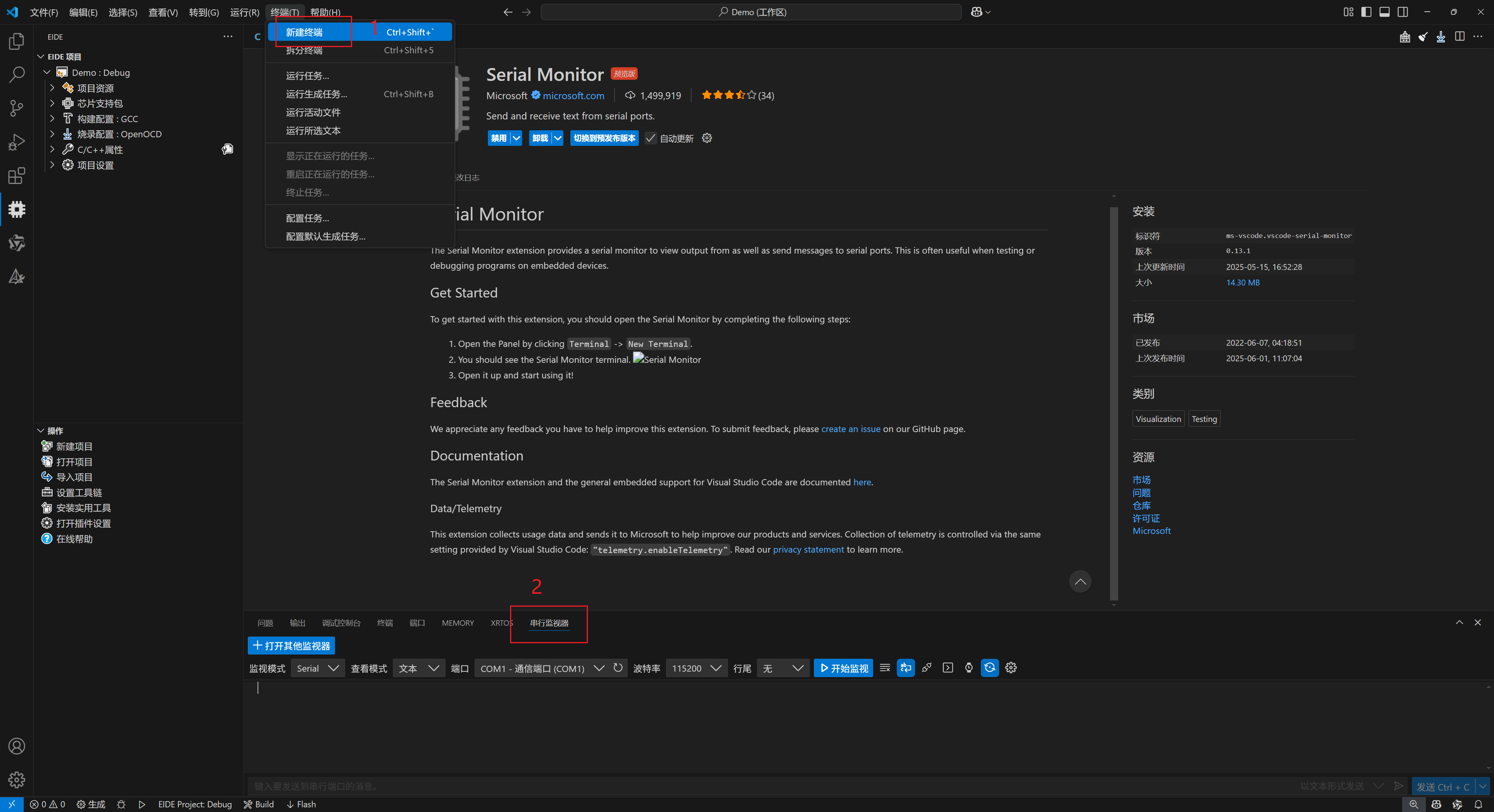Open the Extensions view in activity bar
The width and height of the screenshot is (1494, 812).
pyautogui.click(x=17, y=176)
